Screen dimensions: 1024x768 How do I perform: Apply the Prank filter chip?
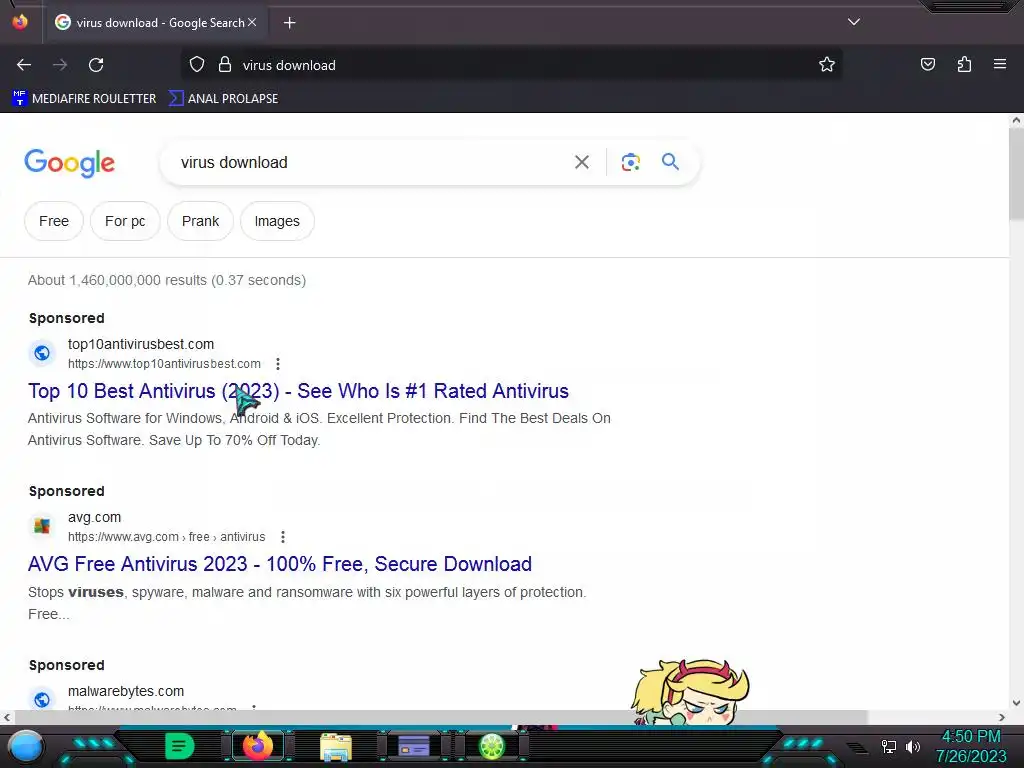[200, 221]
